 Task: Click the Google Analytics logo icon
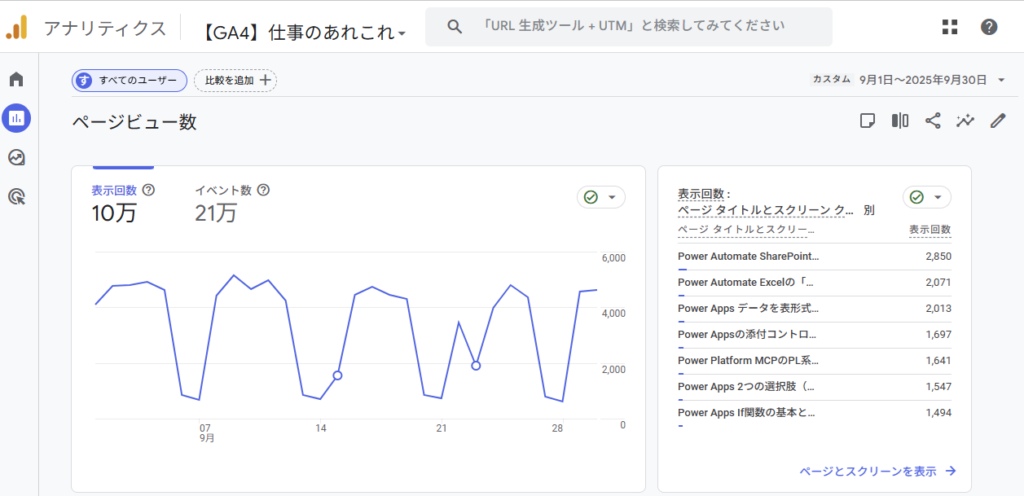17,27
